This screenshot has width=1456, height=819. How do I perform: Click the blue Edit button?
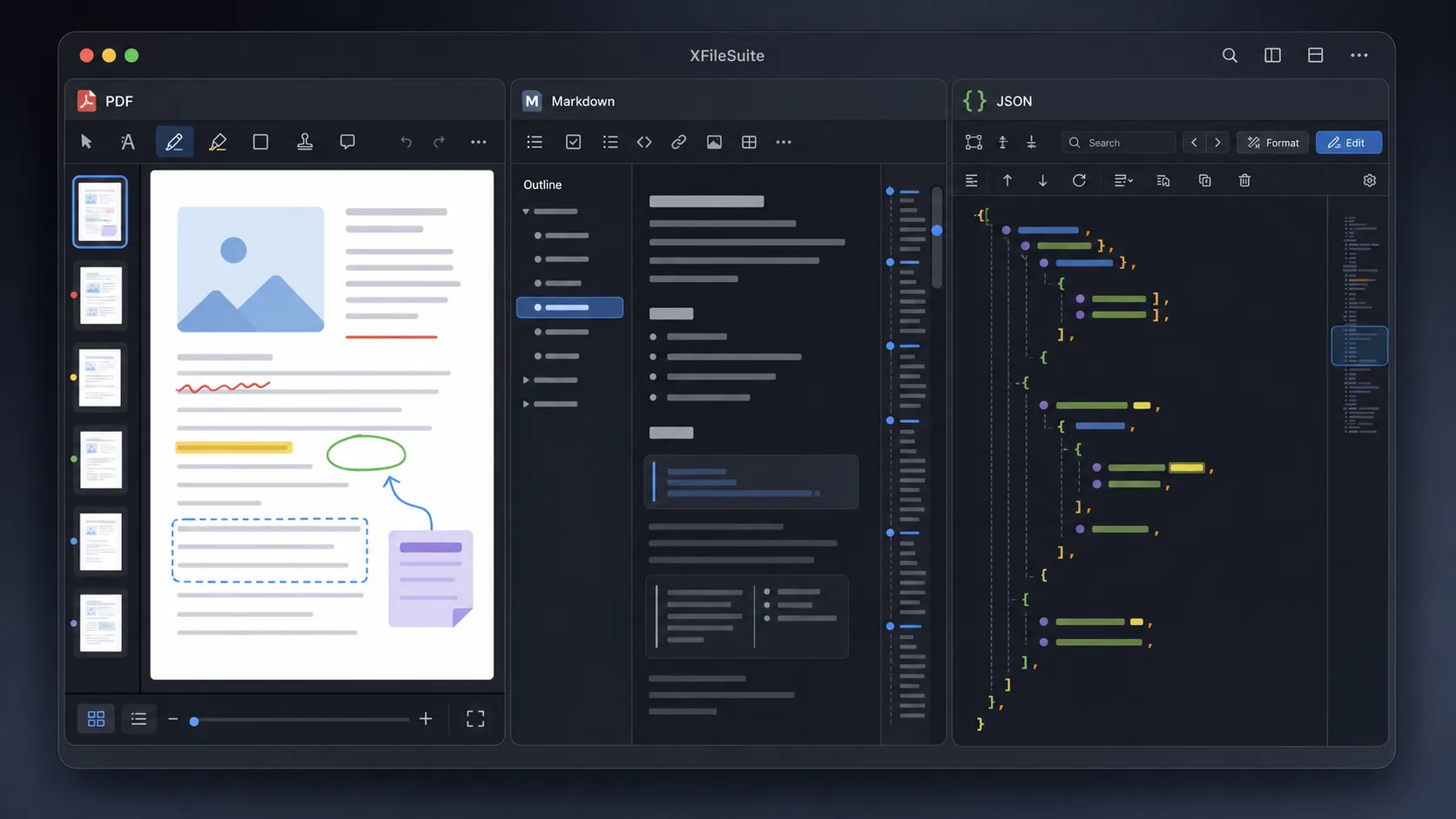1348,143
